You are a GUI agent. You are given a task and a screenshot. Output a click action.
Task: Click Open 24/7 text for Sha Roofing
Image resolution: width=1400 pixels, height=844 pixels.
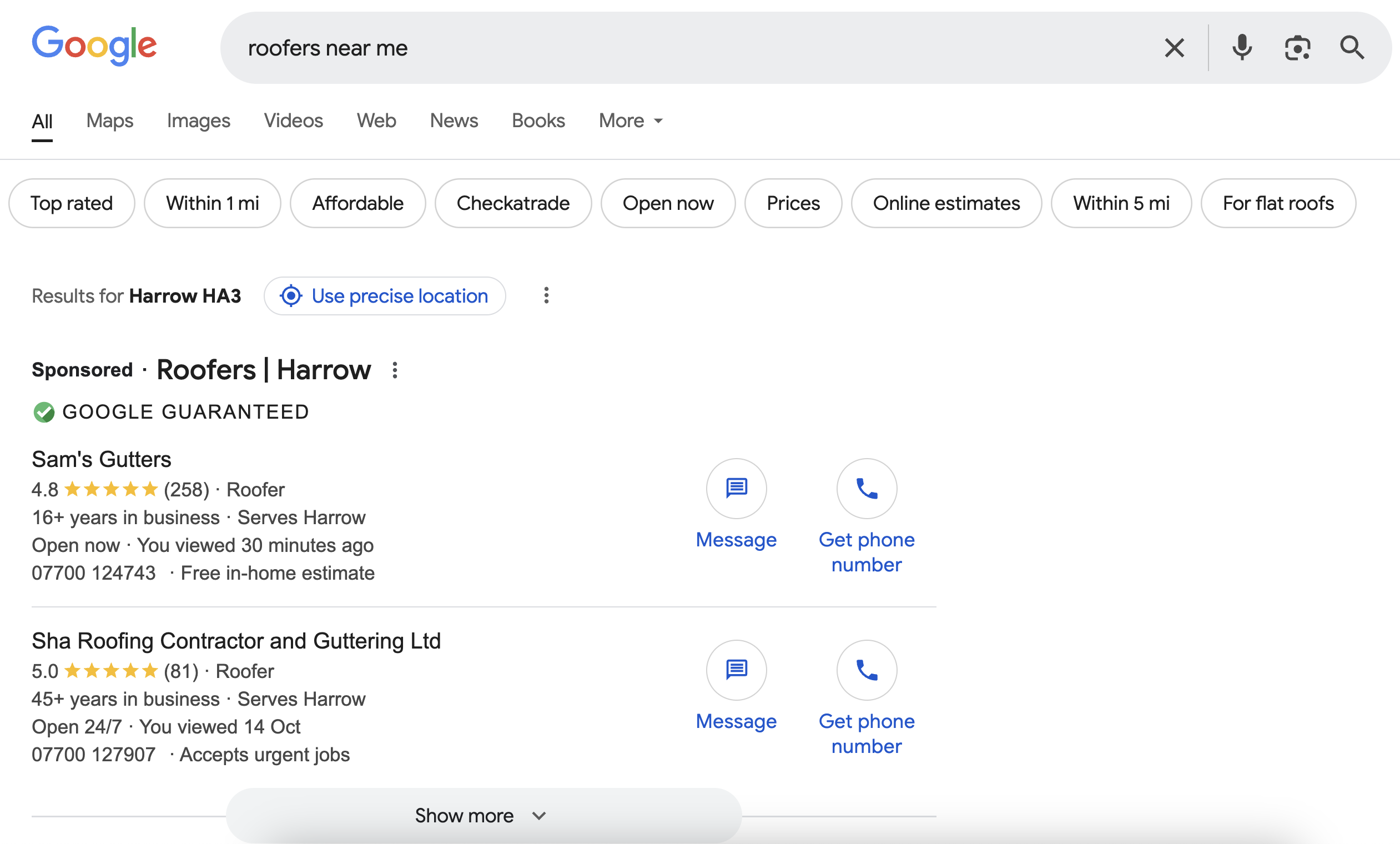click(x=77, y=727)
